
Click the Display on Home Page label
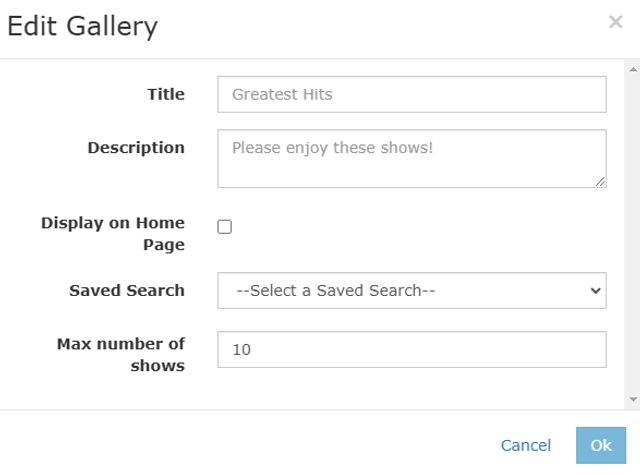113,234
